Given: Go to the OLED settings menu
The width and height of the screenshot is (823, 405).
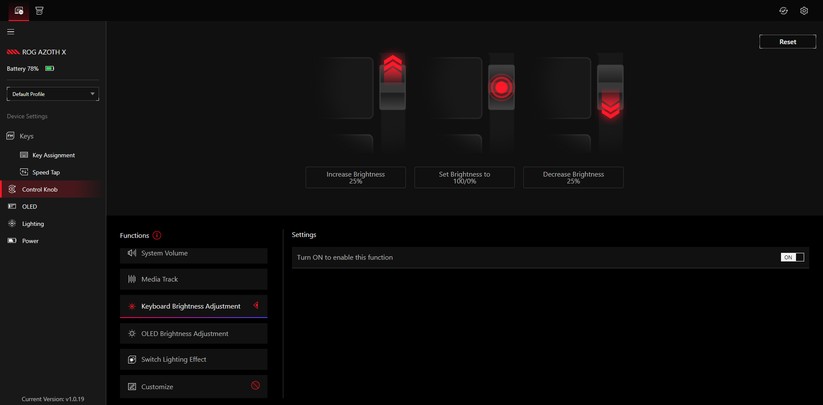Looking at the screenshot, I should (29, 206).
